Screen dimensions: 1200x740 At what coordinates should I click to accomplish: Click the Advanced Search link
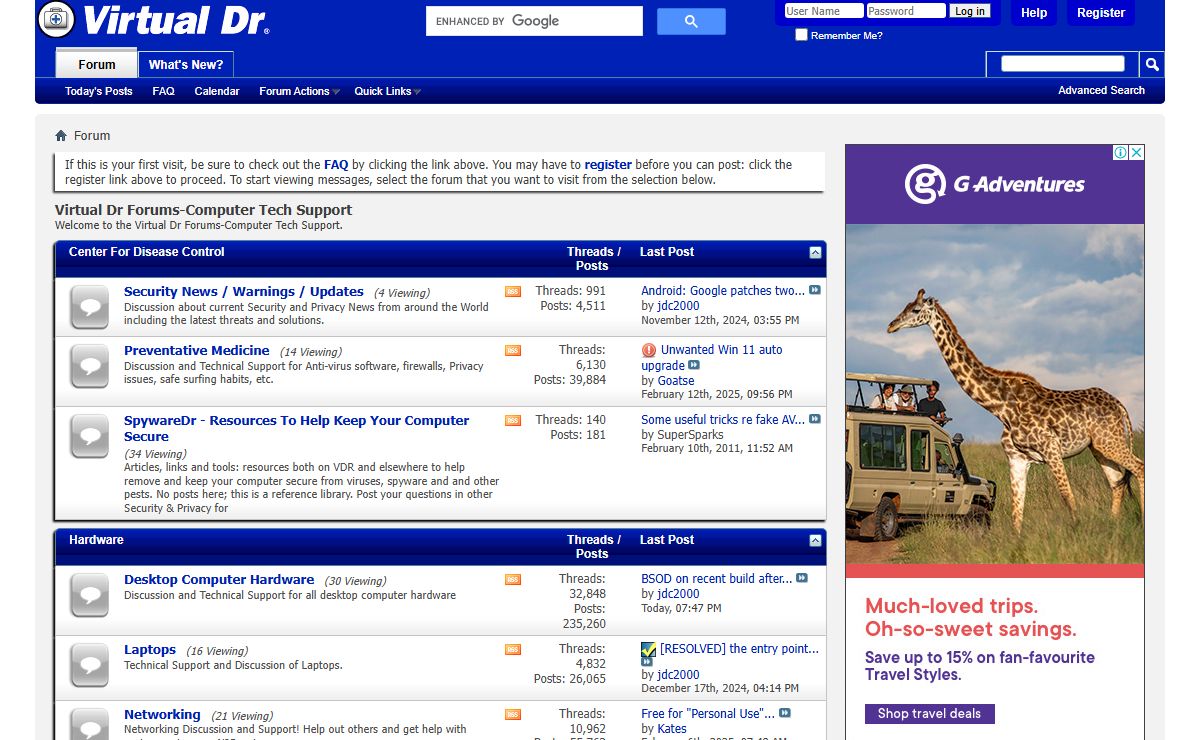coord(1101,90)
